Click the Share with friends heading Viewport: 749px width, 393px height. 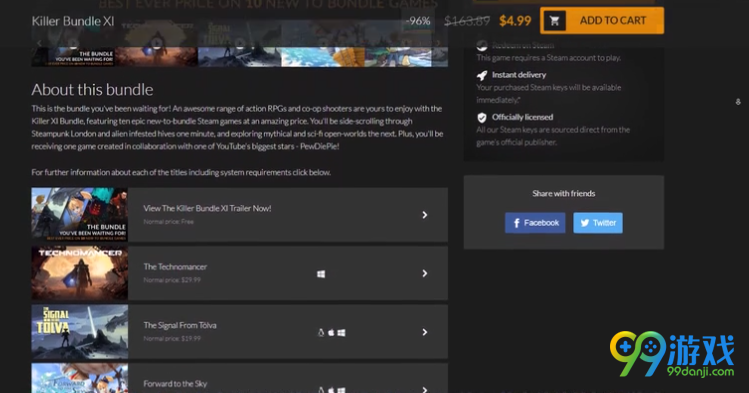pyautogui.click(x=564, y=193)
